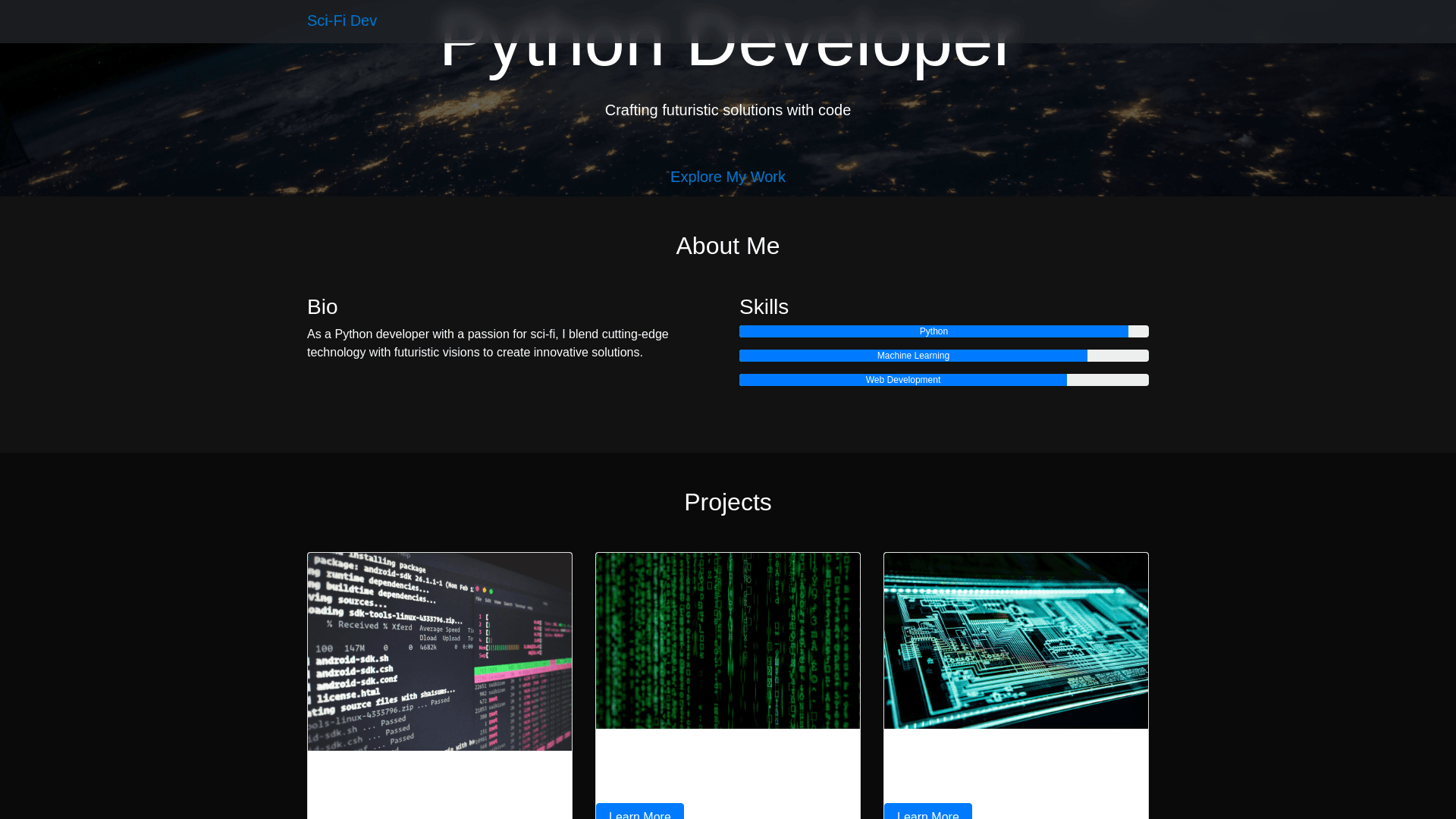Click the Skills heading

click(764, 306)
